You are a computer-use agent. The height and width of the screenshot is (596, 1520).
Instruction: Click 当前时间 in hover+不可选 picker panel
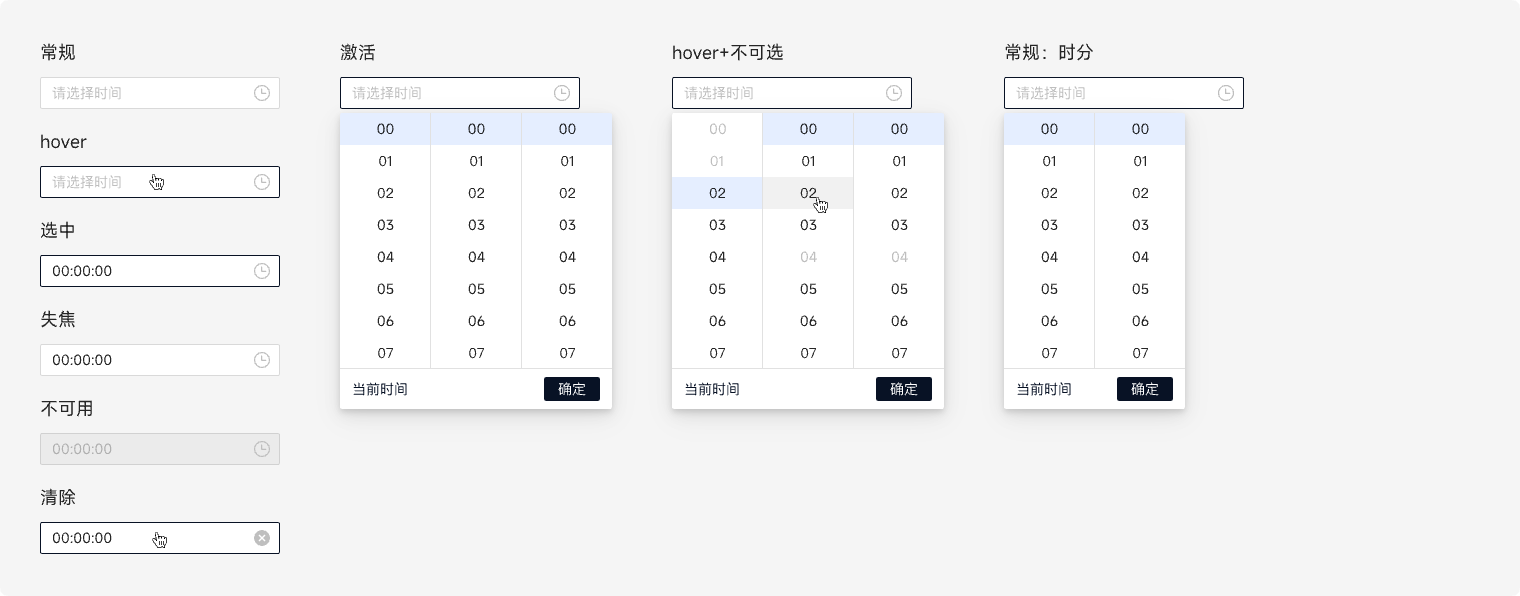(712, 389)
